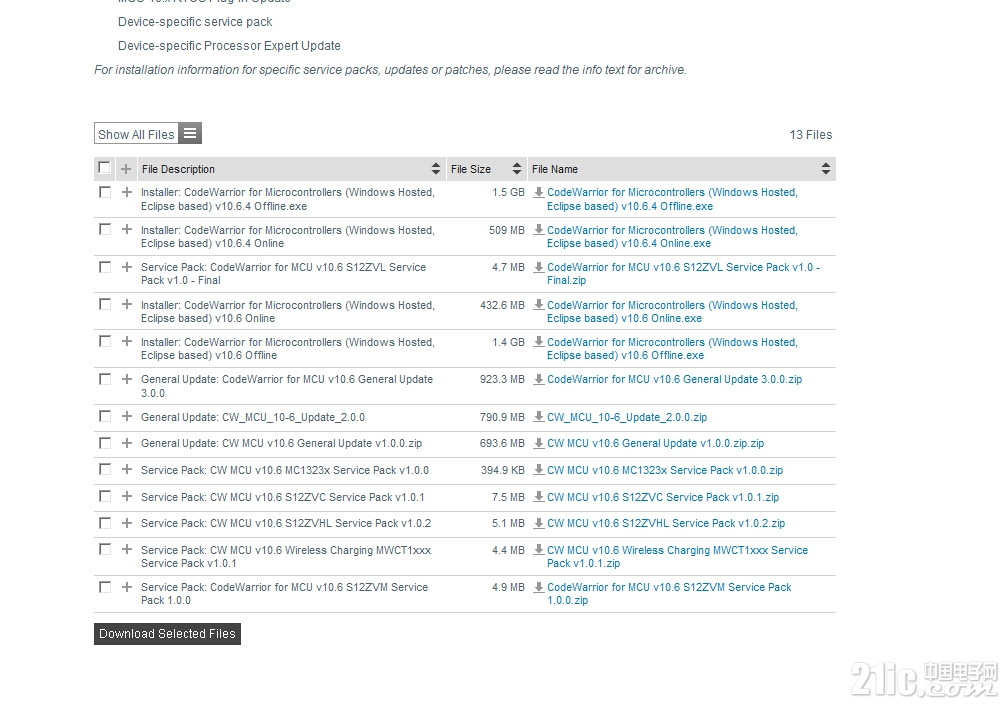Expand General Update 3.0.0 row details
This screenshot has width=1005, height=705.
coord(127,379)
